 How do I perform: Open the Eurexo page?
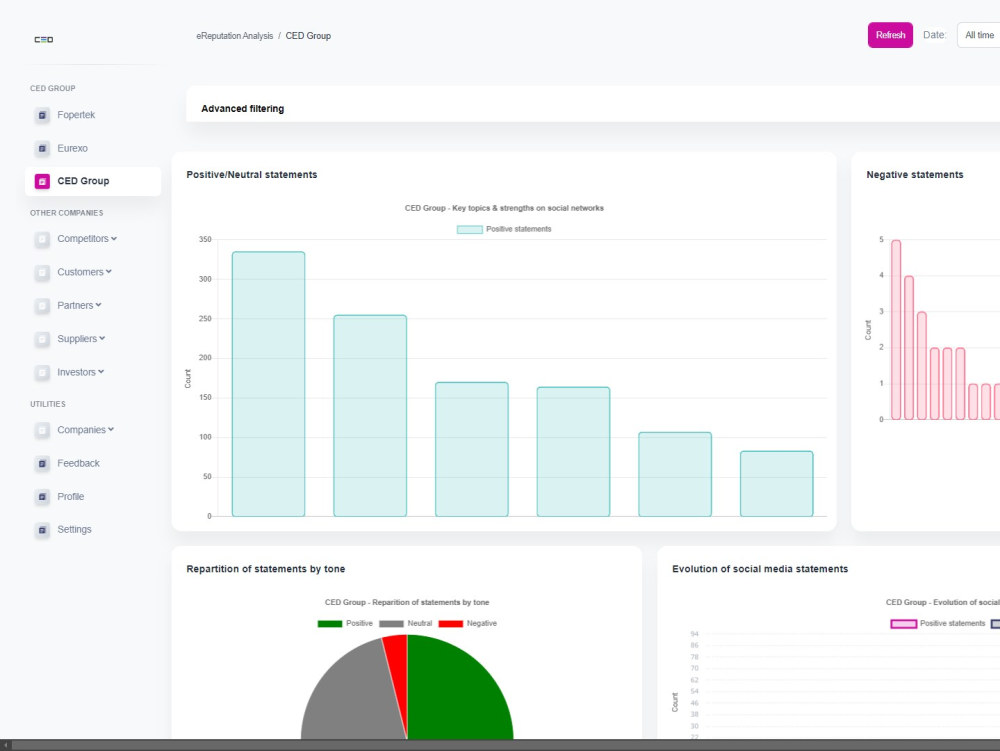coord(72,148)
